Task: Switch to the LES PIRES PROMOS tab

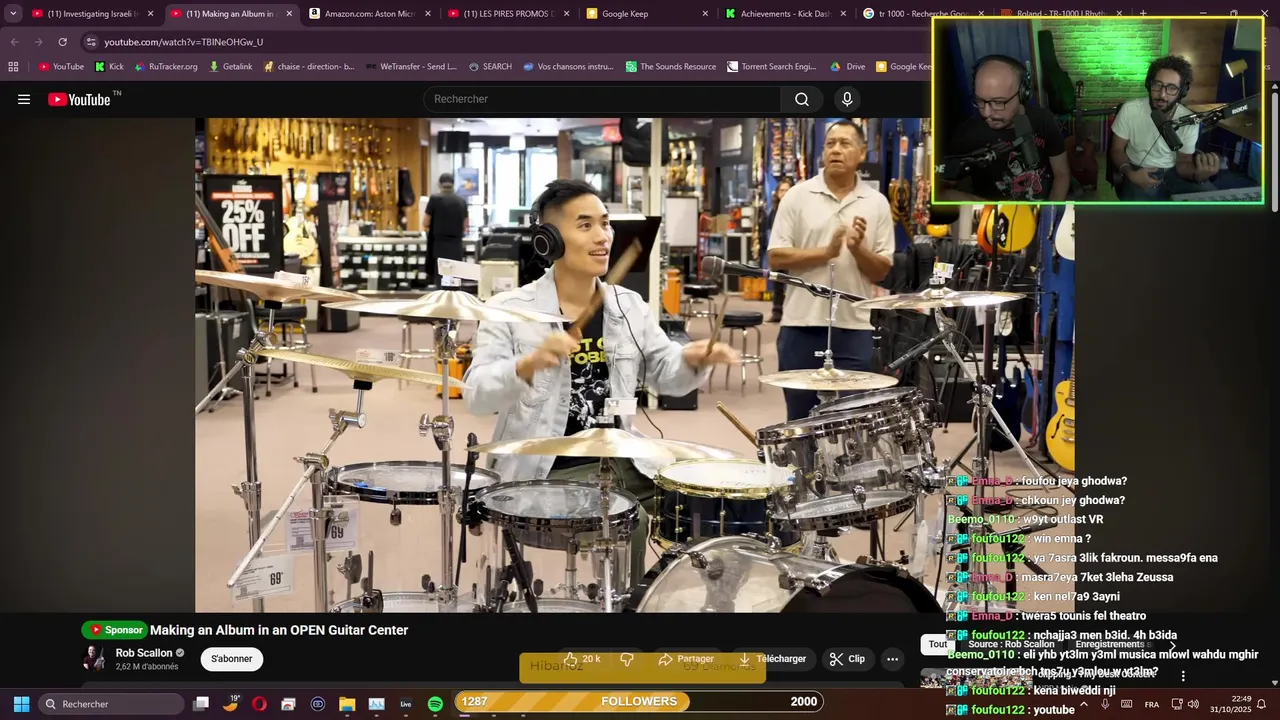Action: click(508, 14)
